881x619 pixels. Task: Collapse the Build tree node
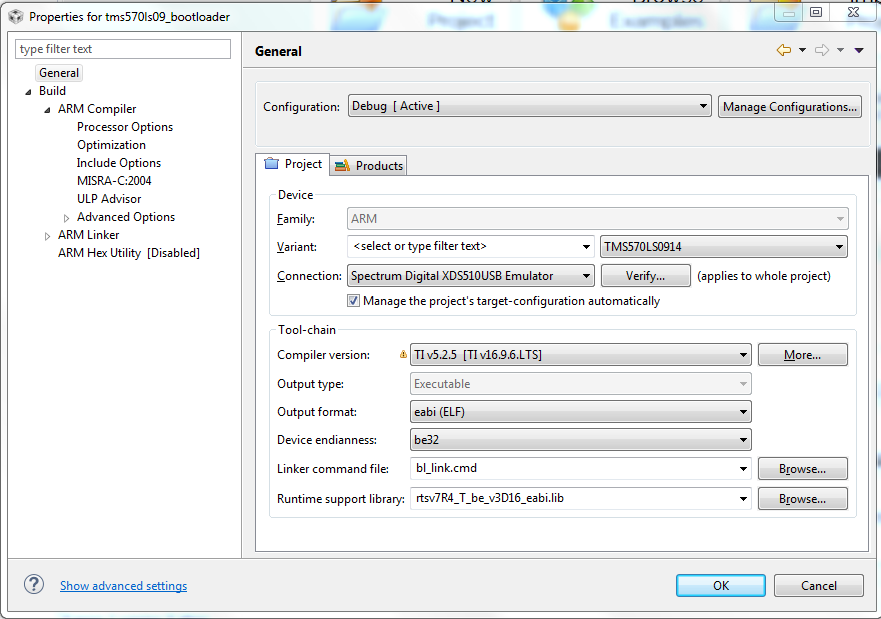click(x=28, y=92)
